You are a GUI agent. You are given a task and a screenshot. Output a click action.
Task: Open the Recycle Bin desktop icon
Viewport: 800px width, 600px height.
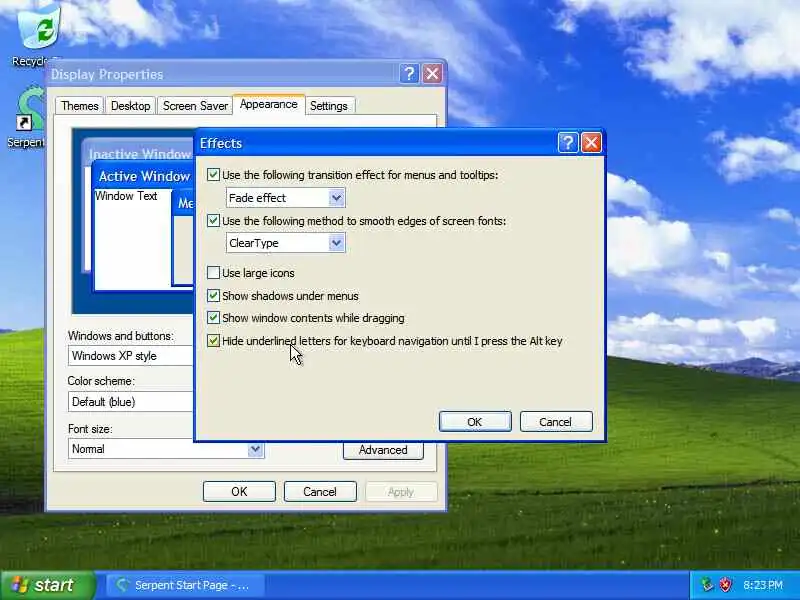(x=37, y=34)
